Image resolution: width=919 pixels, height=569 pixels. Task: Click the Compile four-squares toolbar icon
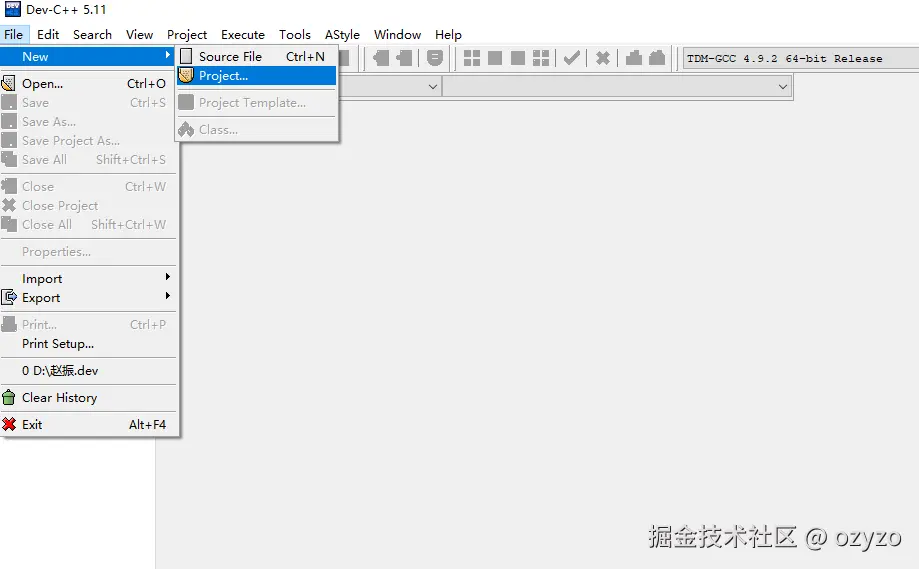(x=472, y=58)
